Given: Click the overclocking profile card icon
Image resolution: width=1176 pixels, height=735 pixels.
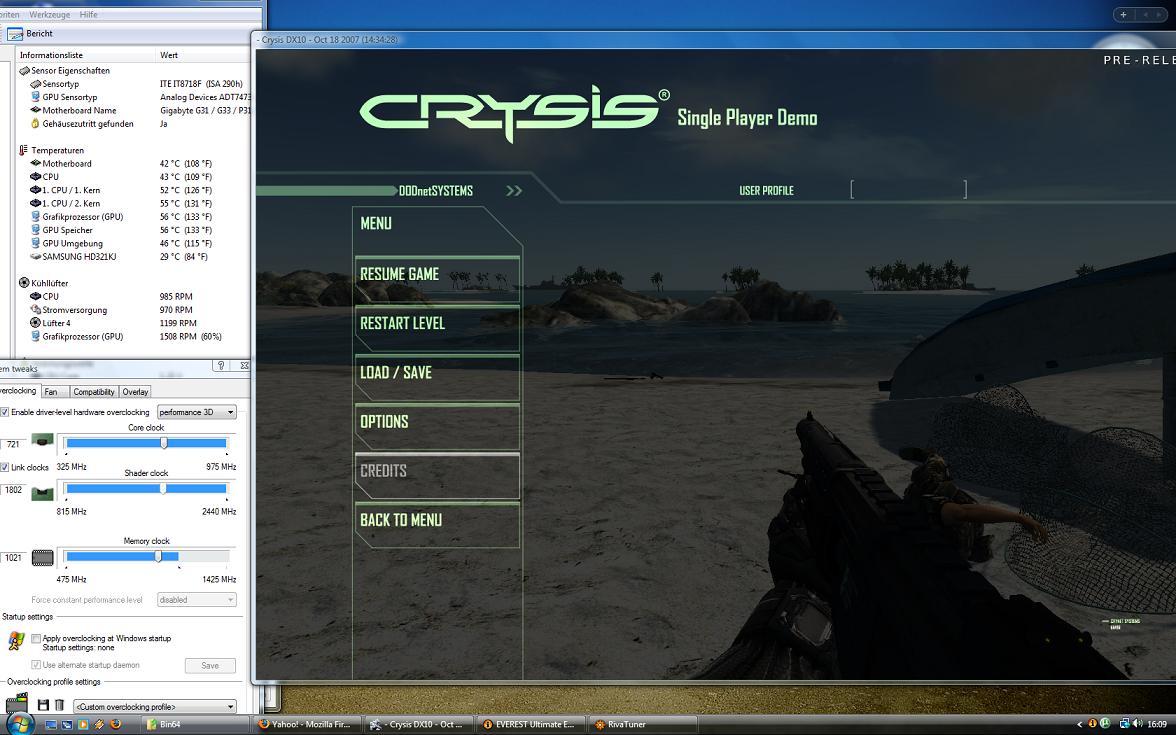Looking at the screenshot, I should (x=16, y=704).
